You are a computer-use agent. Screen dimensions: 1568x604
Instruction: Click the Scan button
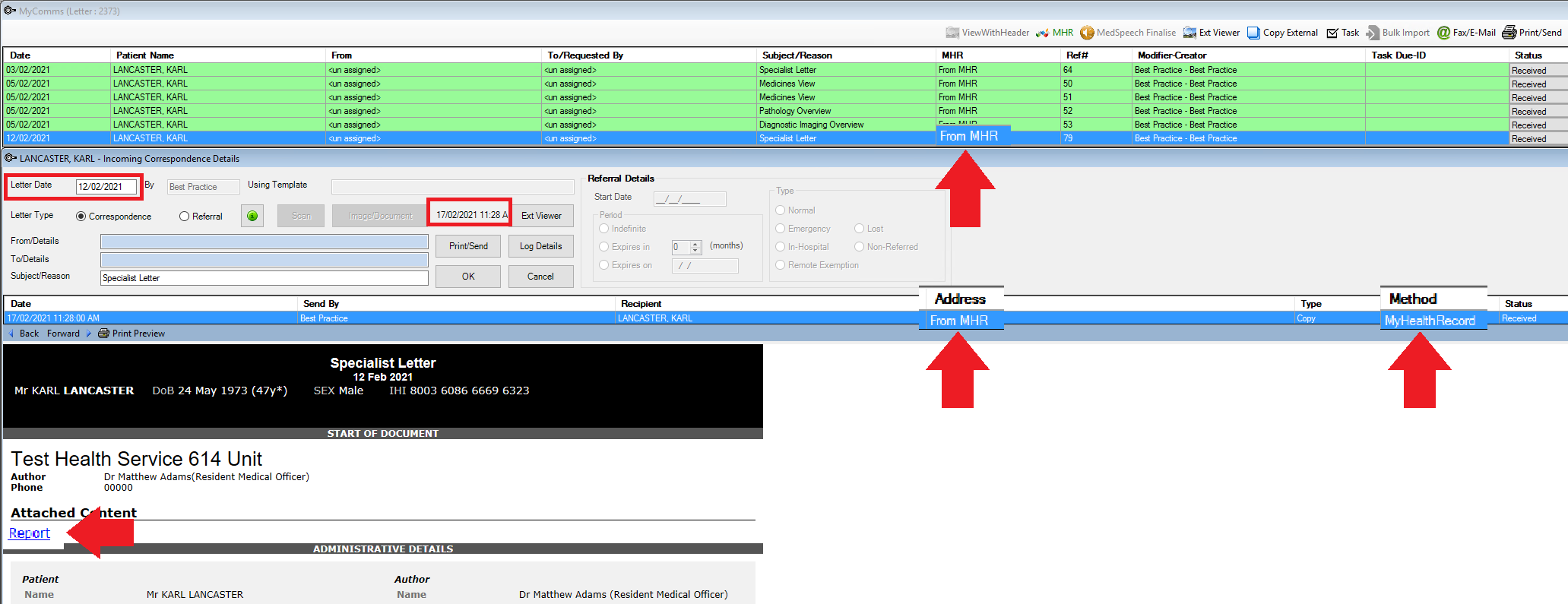[301, 216]
